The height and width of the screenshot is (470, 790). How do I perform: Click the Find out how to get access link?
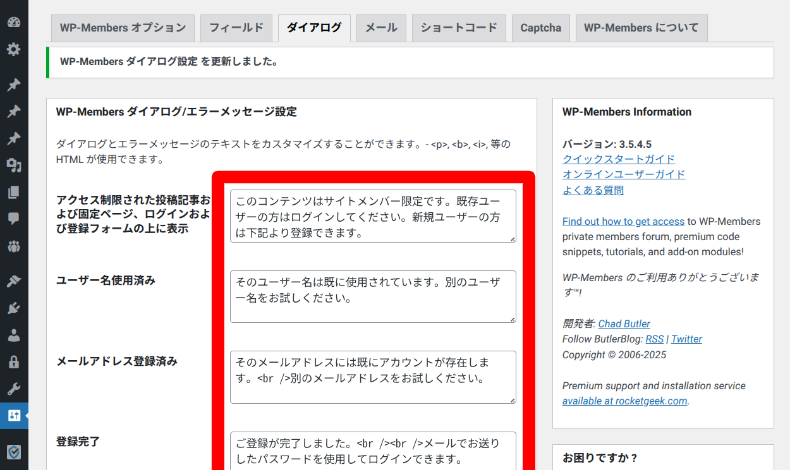[623, 221]
